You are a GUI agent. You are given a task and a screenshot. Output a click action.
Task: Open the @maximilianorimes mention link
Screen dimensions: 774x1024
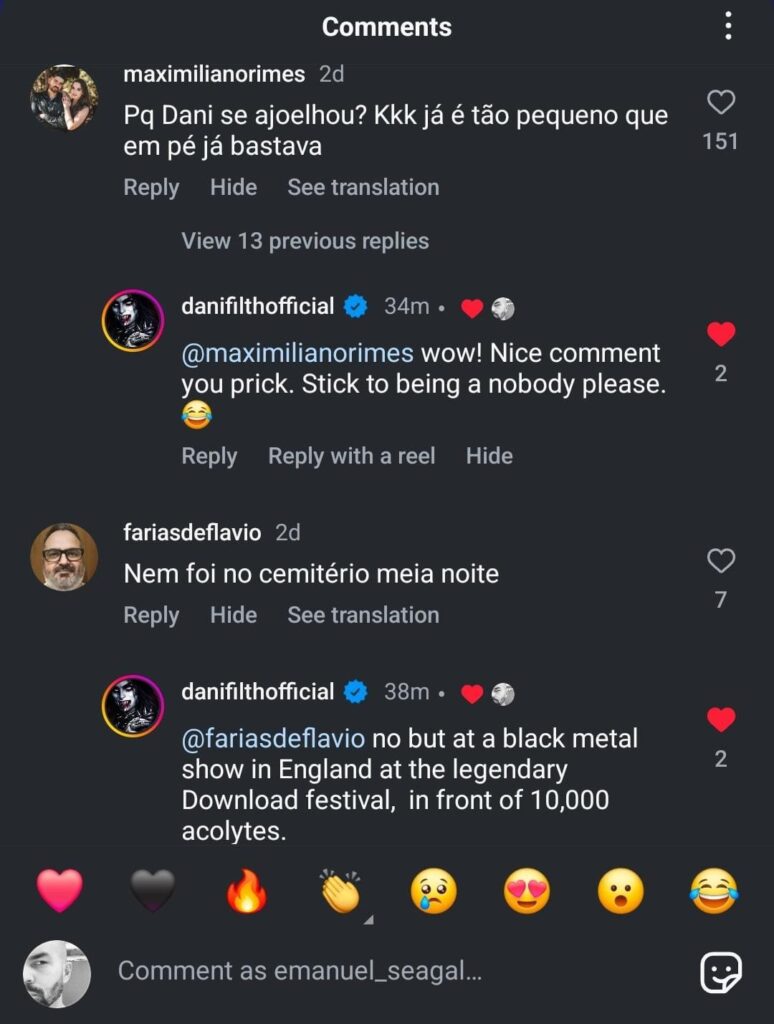(x=297, y=353)
